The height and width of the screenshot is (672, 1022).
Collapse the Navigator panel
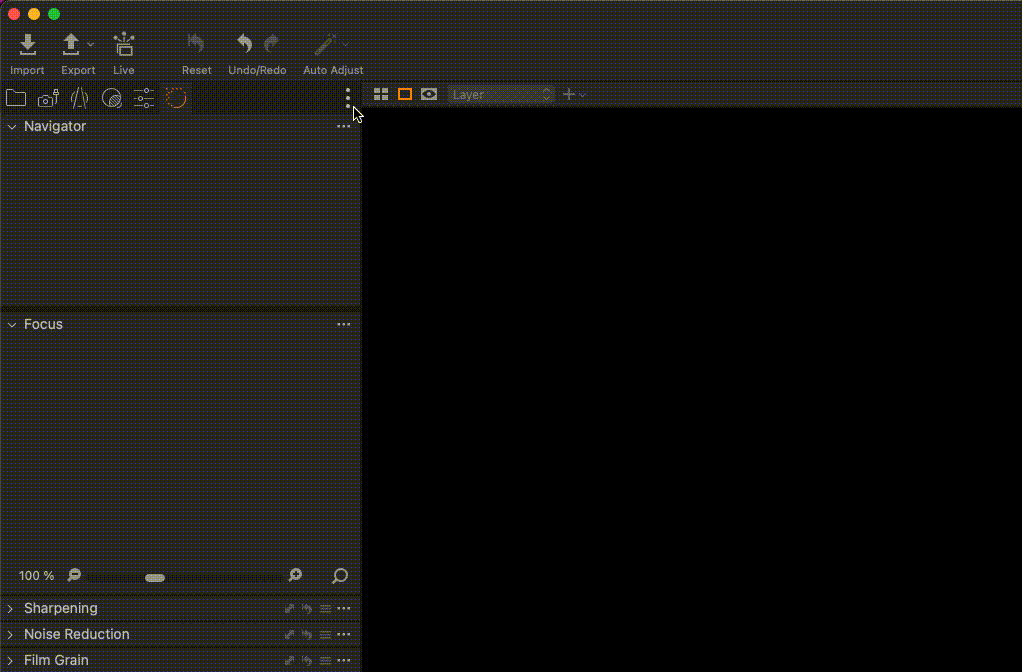coord(11,127)
